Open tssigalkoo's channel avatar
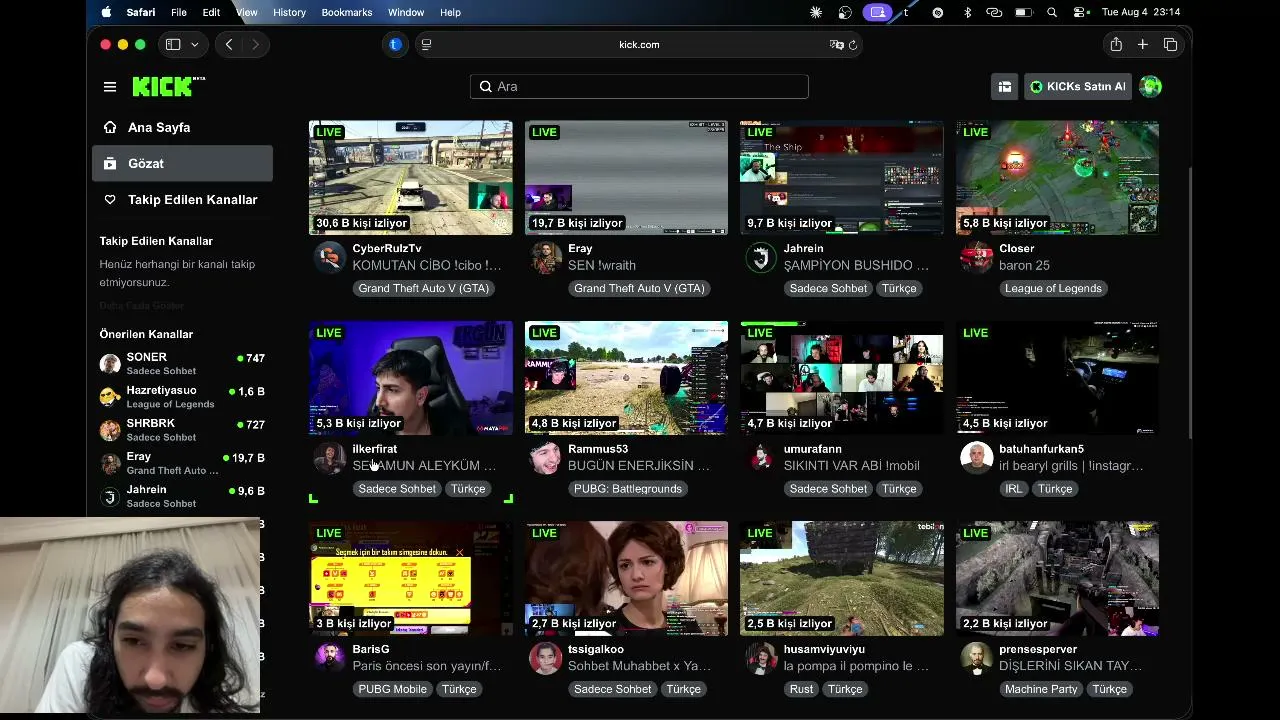The width and height of the screenshot is (1280, 720). click(545, 658)
